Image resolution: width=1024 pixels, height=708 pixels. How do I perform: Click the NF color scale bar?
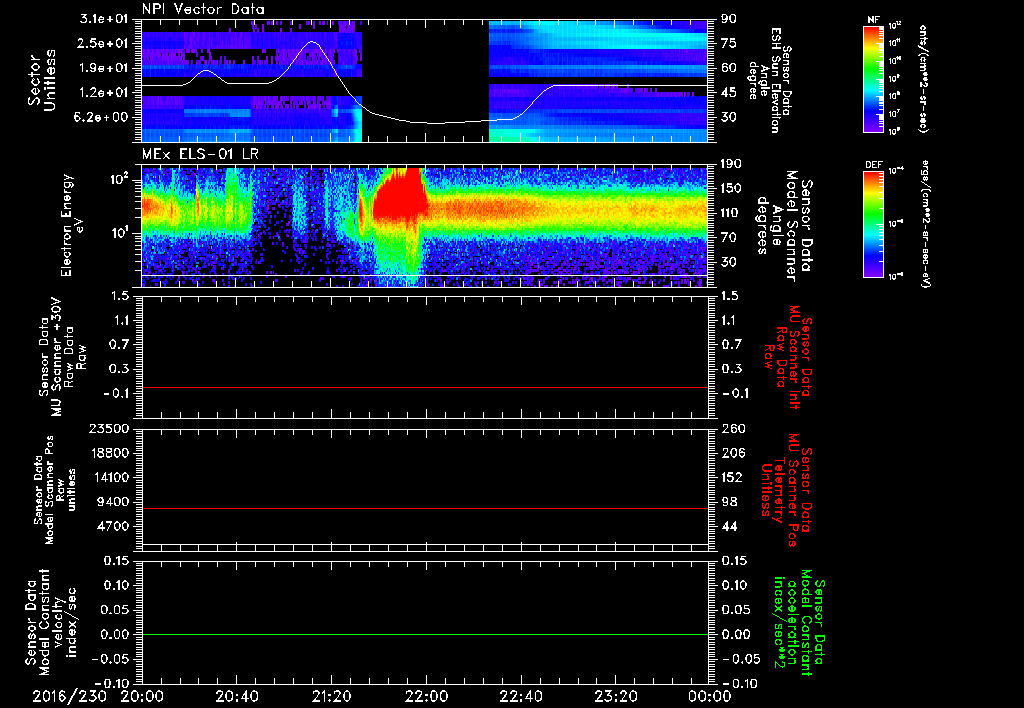[874, 78]
